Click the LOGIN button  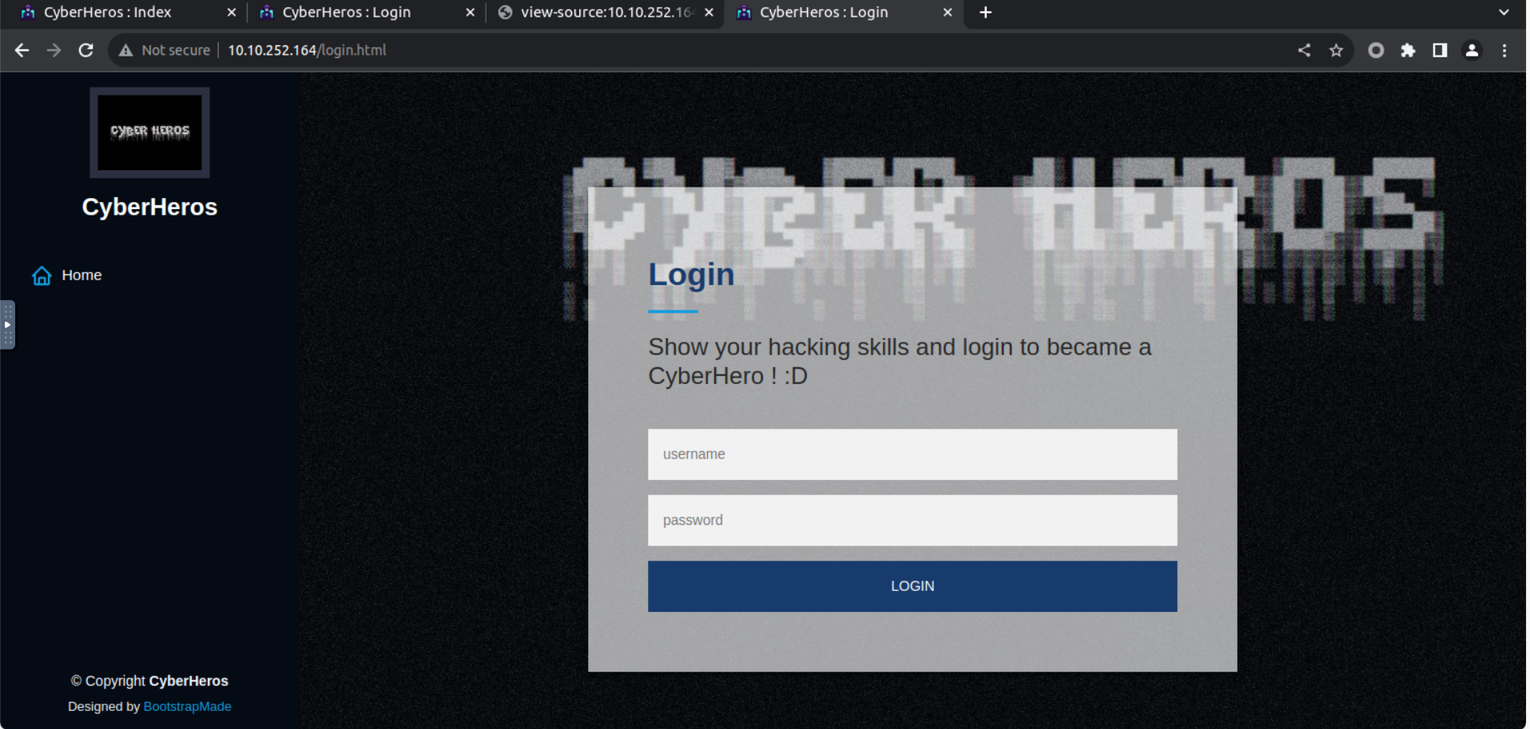tap(912, 586)
